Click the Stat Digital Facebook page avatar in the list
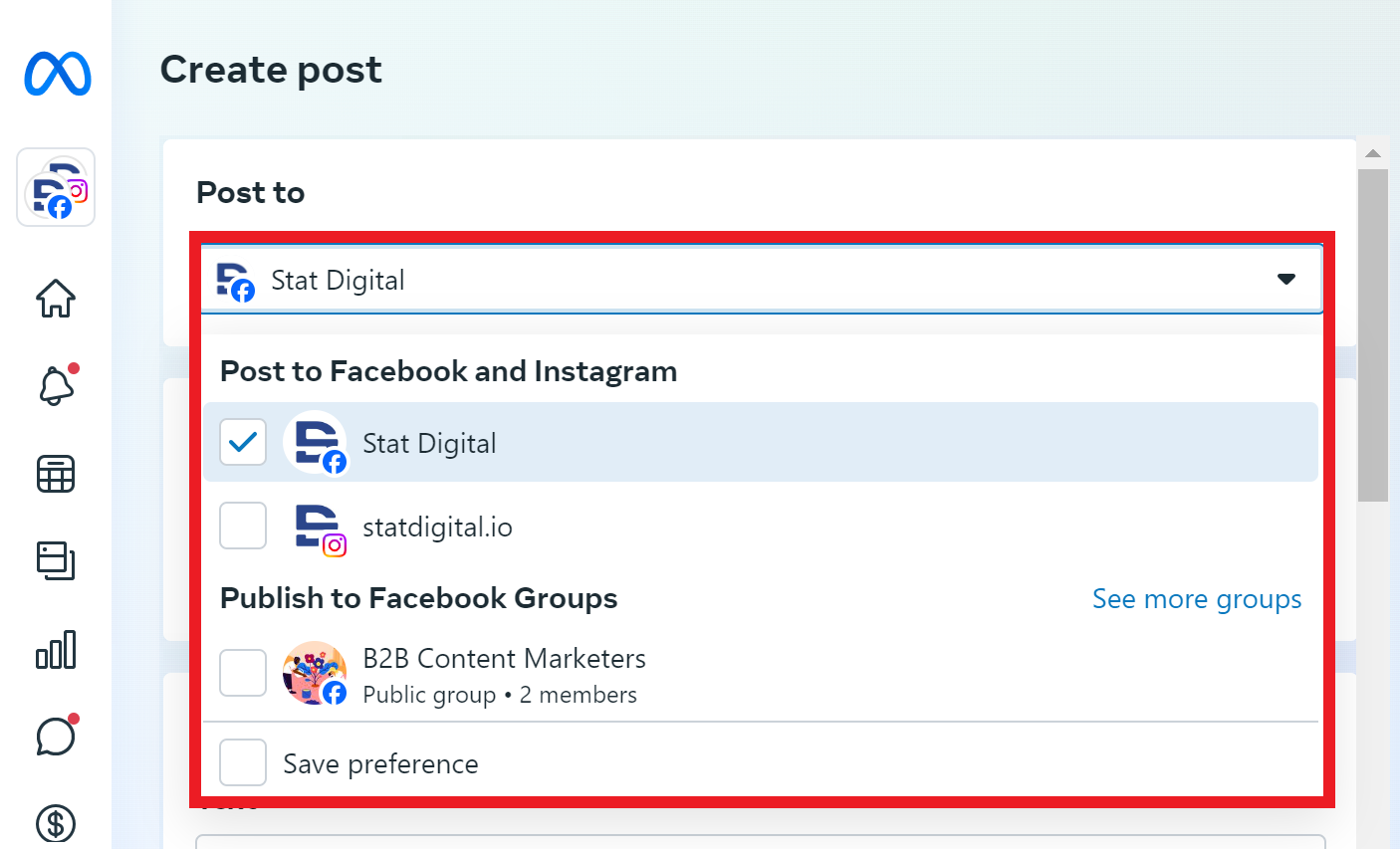The height and width of the screenshot is (849, 1400). click(316, 443)
